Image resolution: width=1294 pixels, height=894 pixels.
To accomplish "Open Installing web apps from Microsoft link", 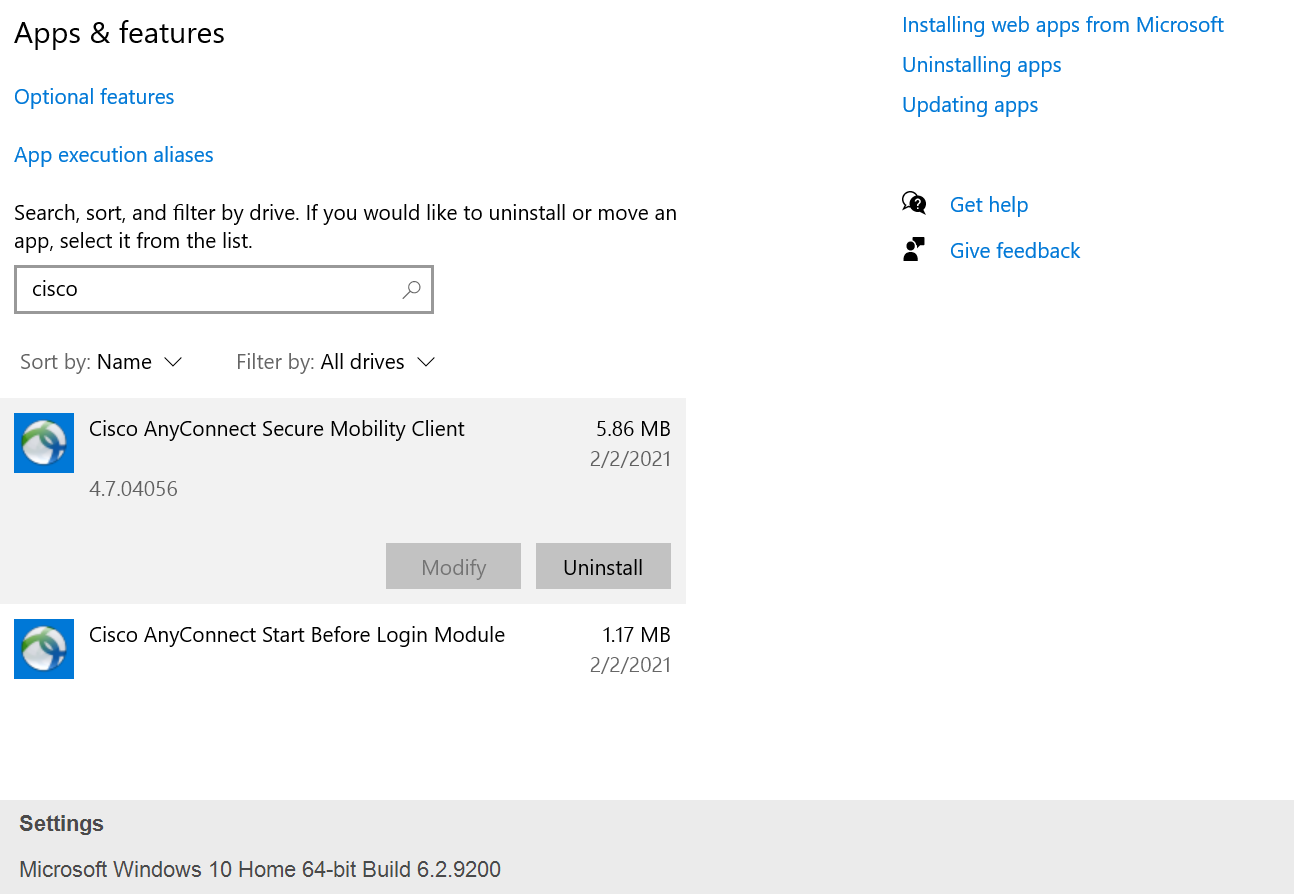I will coord(1062,25).
